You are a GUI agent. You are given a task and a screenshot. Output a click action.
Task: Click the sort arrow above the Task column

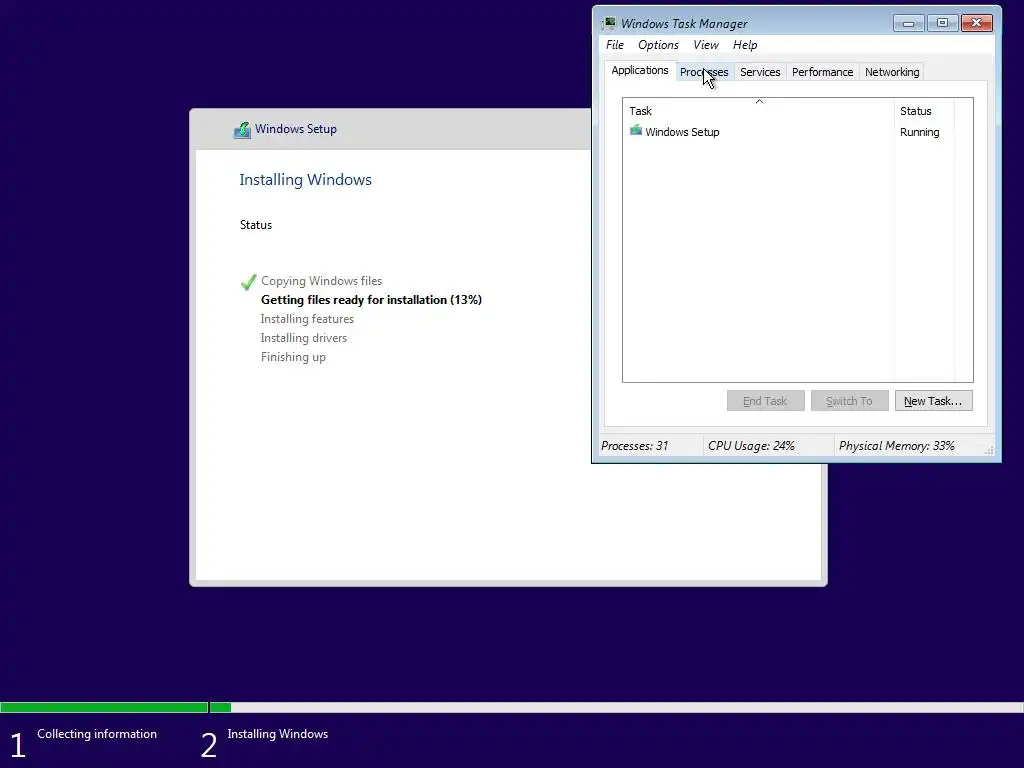point(759,101)
